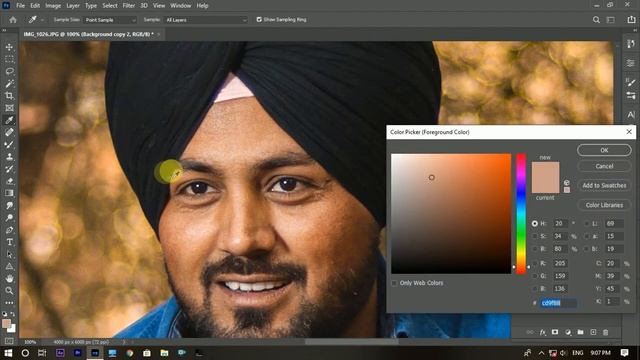Open File Explorer from taskbar

click(164, 353)
